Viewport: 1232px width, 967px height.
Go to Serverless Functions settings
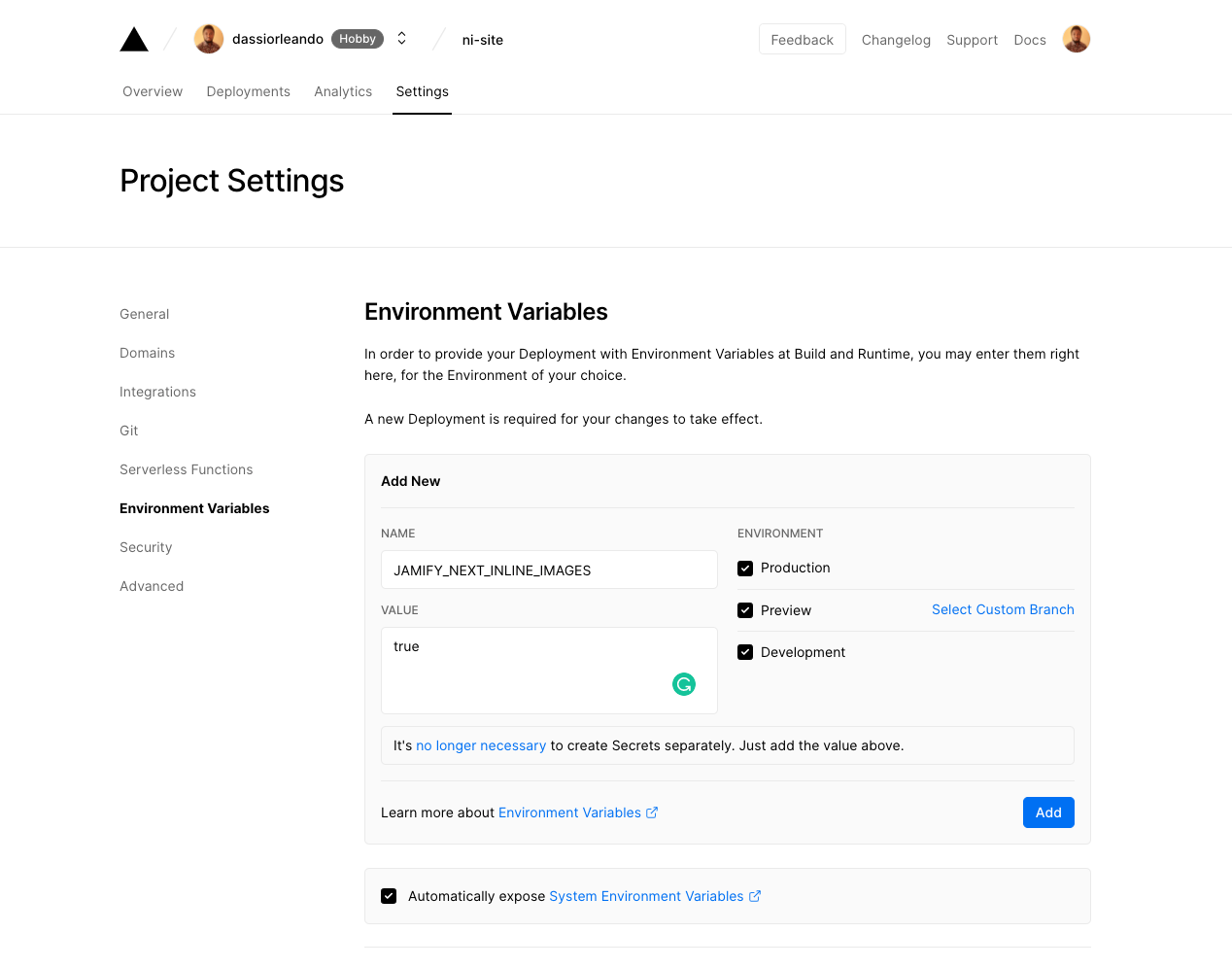click(x=186, y=469)
